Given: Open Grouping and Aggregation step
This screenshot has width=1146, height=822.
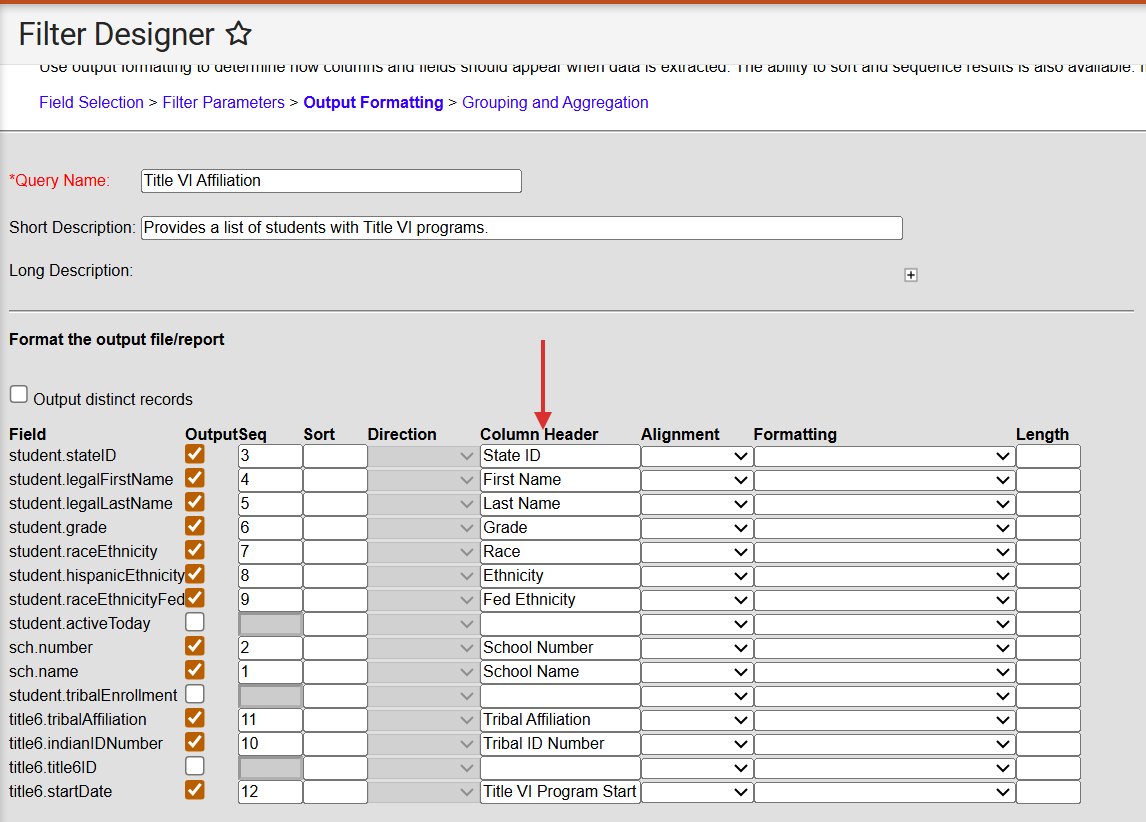Looking at the screenshot, I should point(555,102).
